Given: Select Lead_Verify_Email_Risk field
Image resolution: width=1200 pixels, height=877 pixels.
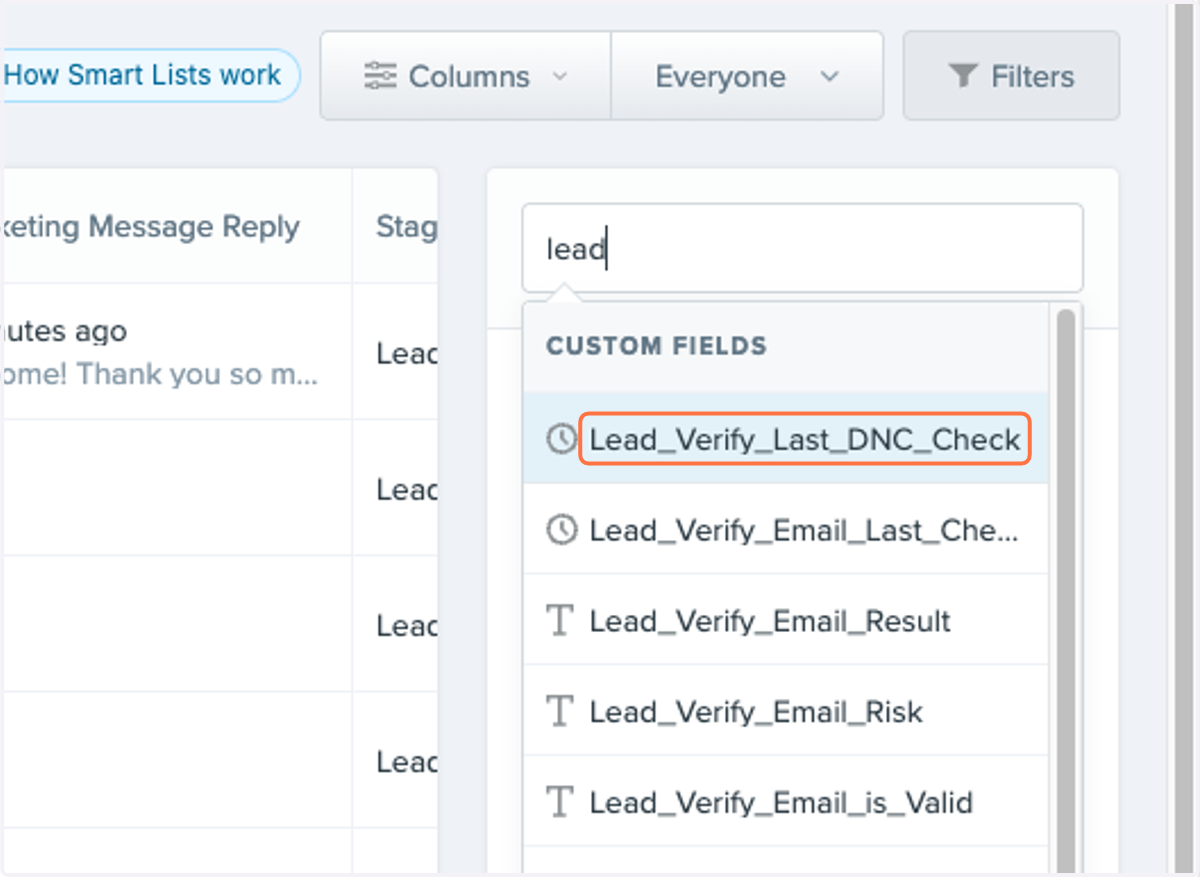Looking at the screenshot, I should coord(786,712).
